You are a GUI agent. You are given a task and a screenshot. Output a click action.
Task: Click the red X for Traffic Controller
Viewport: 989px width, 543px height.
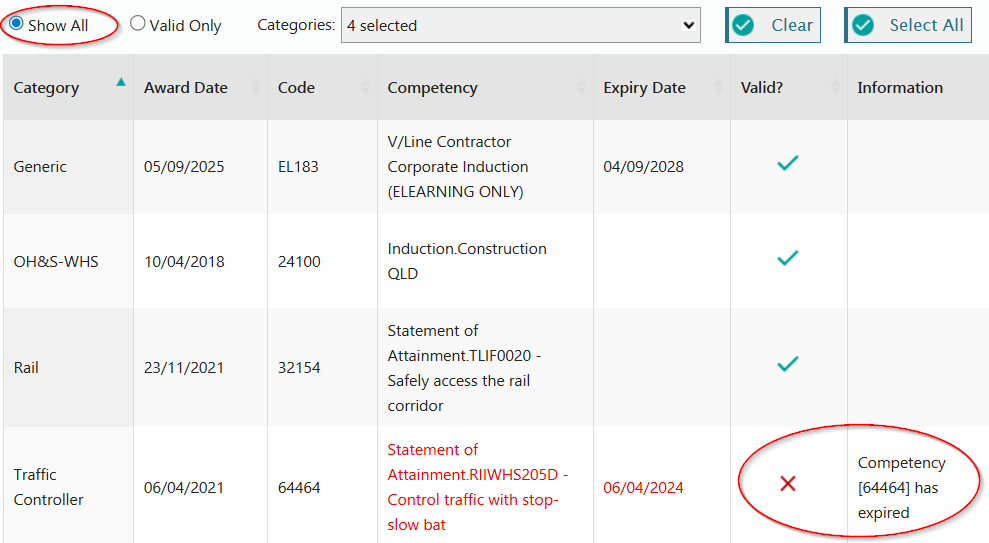point(788,485)
